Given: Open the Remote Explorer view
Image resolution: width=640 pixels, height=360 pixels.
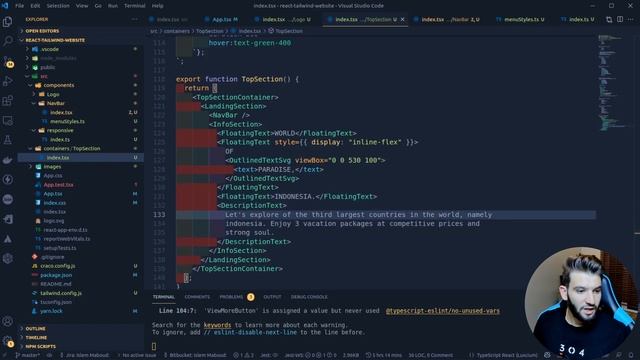Looking at the screenshot, I should tap(7, 120).
